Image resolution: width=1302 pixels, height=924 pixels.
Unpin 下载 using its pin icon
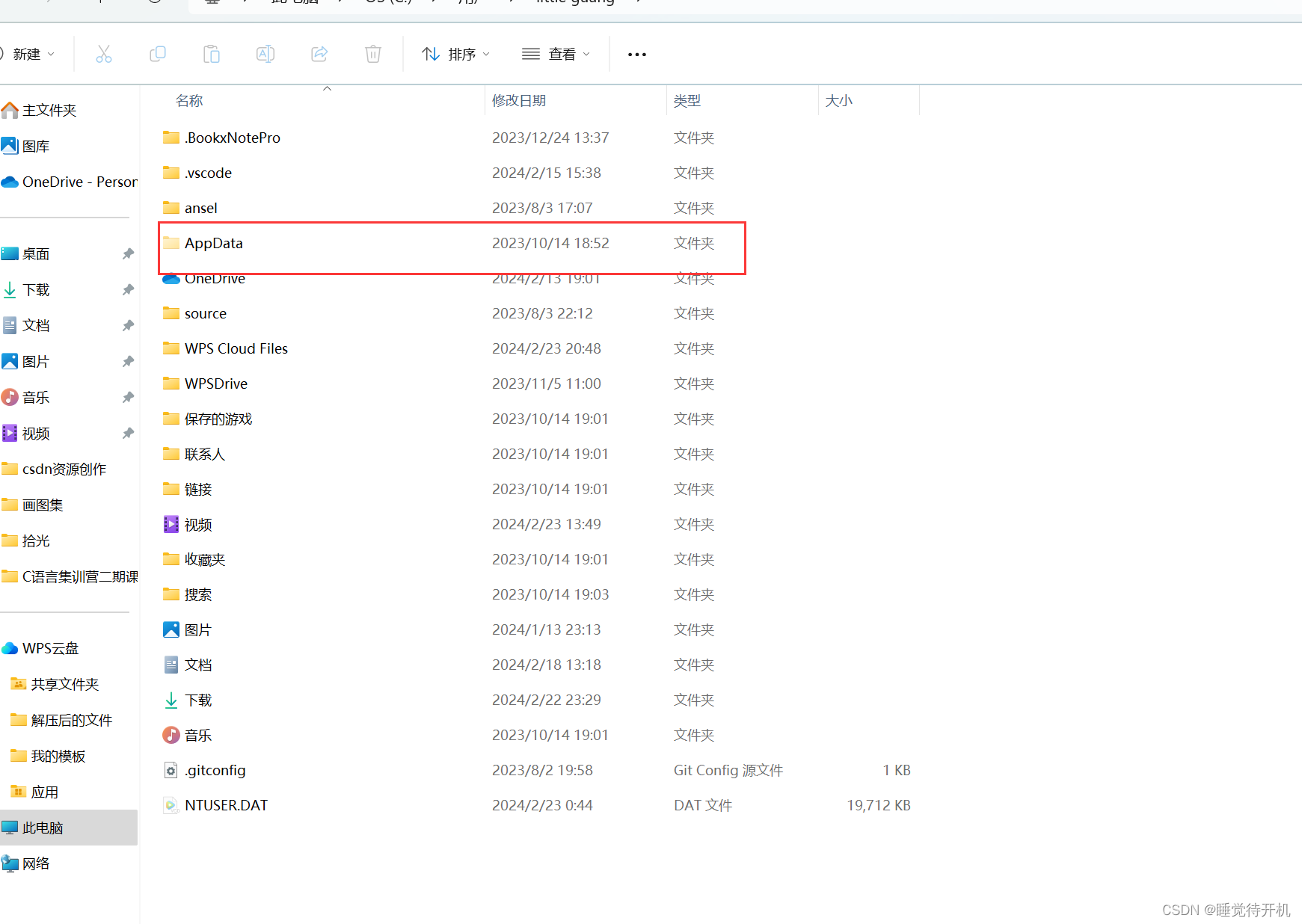128,289
